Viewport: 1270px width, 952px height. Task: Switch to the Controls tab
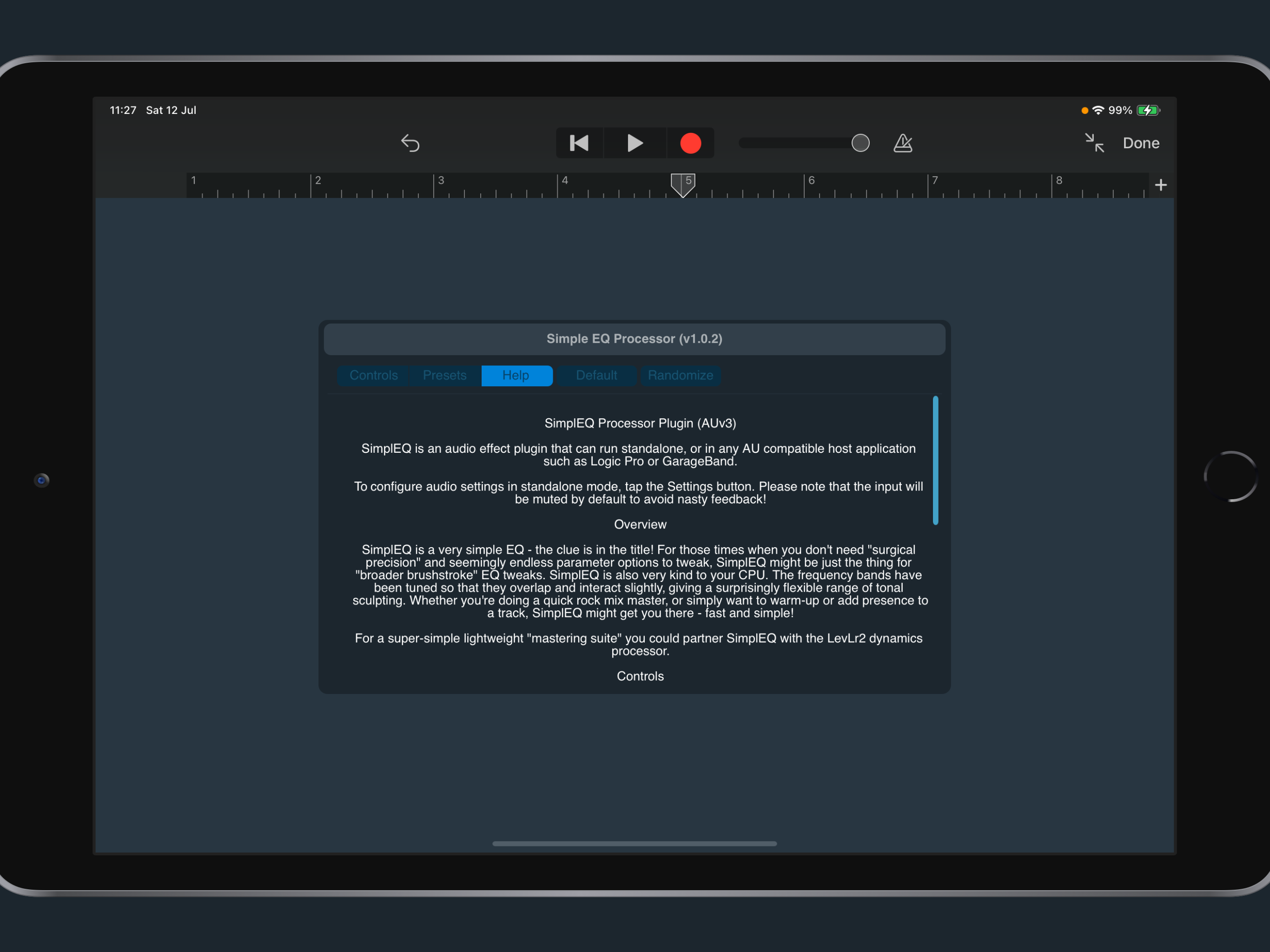click(373, 376)
